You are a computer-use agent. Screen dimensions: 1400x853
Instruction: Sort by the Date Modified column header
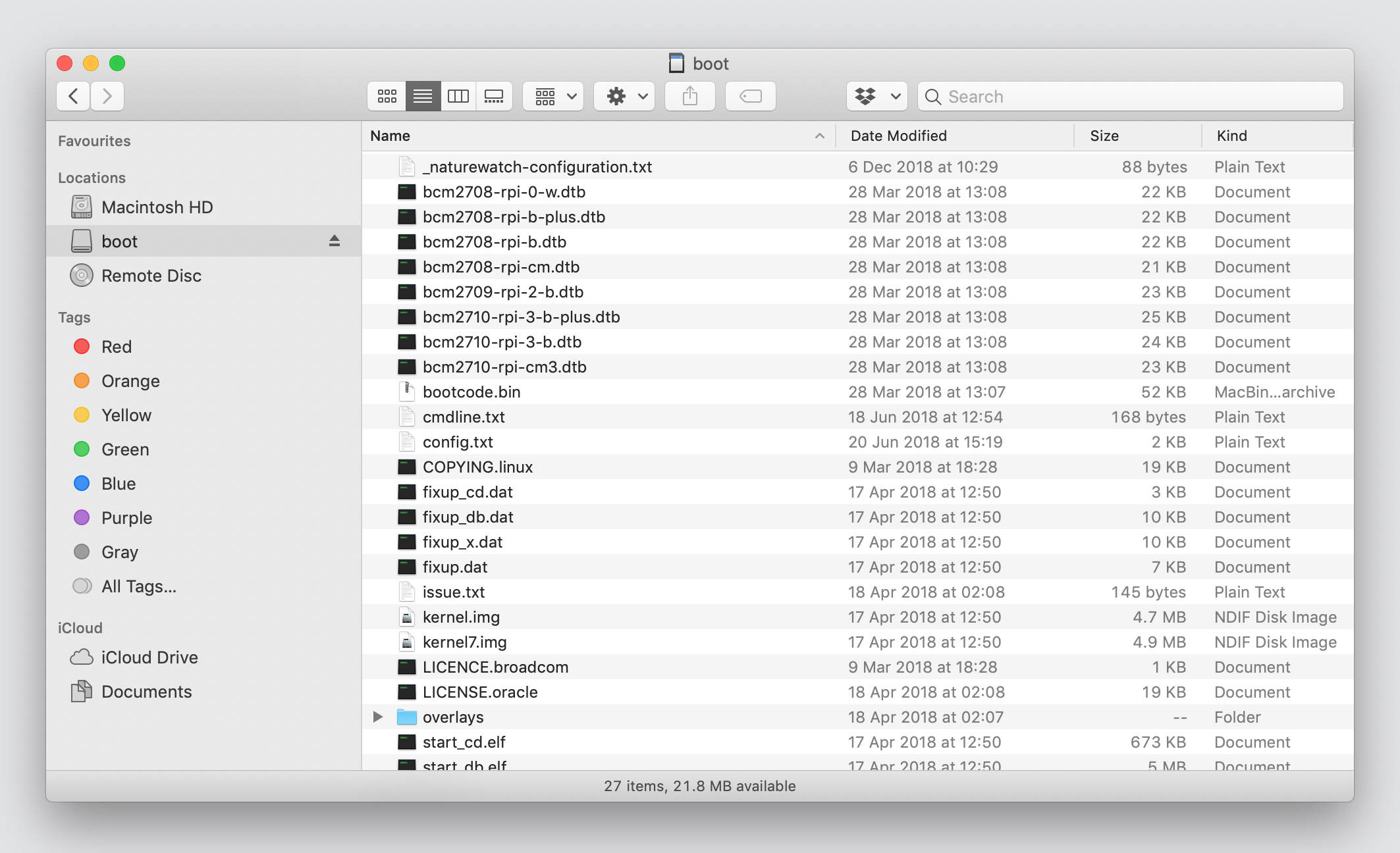955,136
